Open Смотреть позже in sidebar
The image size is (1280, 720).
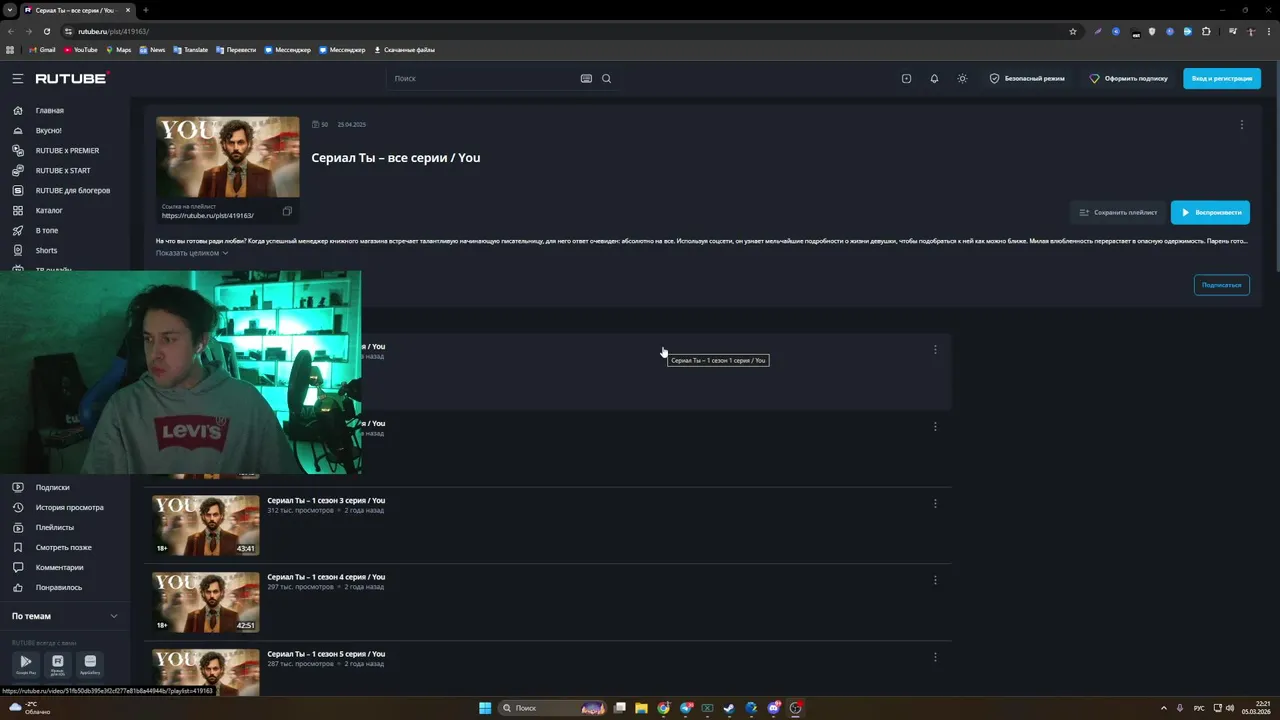coord(65,547)
